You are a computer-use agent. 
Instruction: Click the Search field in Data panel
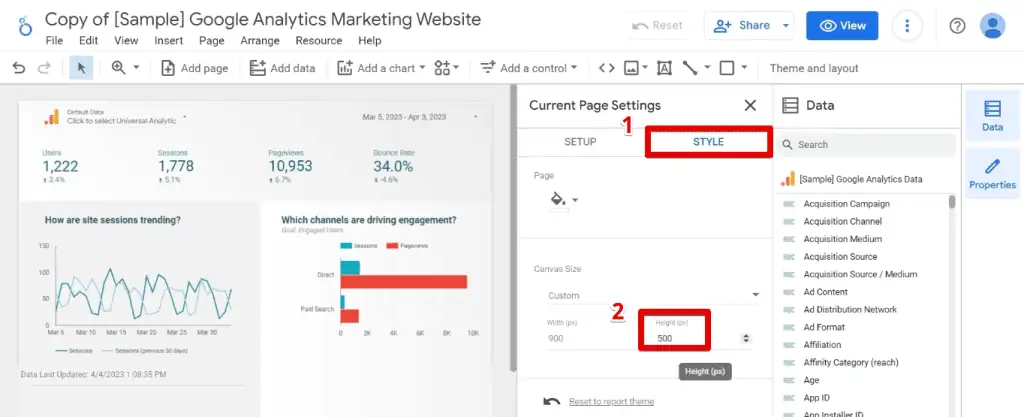tap(870, 144)
